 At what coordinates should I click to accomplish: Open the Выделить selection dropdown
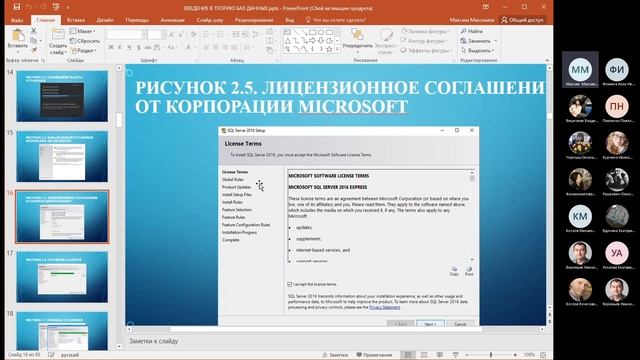pos(478,51)
